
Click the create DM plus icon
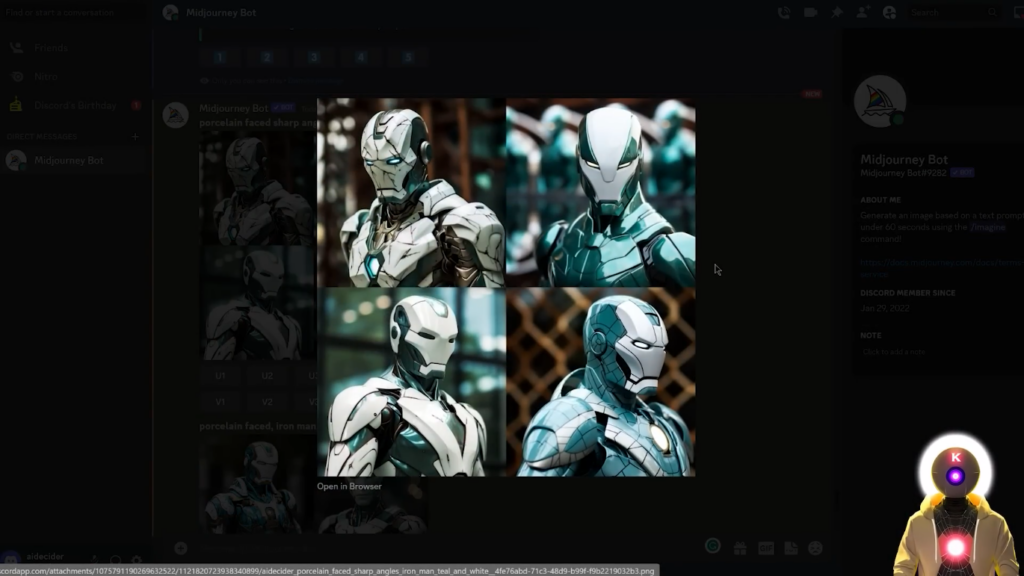coord(135,136)
